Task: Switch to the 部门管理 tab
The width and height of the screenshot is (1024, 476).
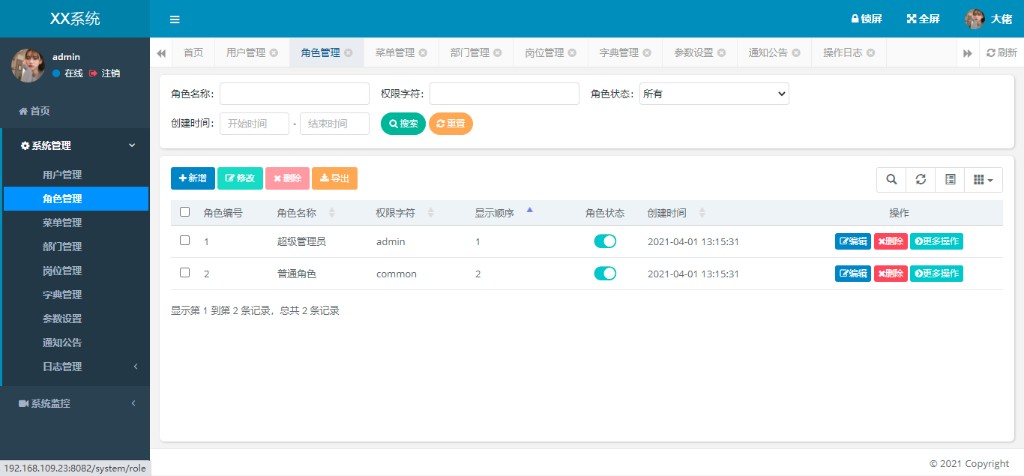Action: [x=470, y=53]
